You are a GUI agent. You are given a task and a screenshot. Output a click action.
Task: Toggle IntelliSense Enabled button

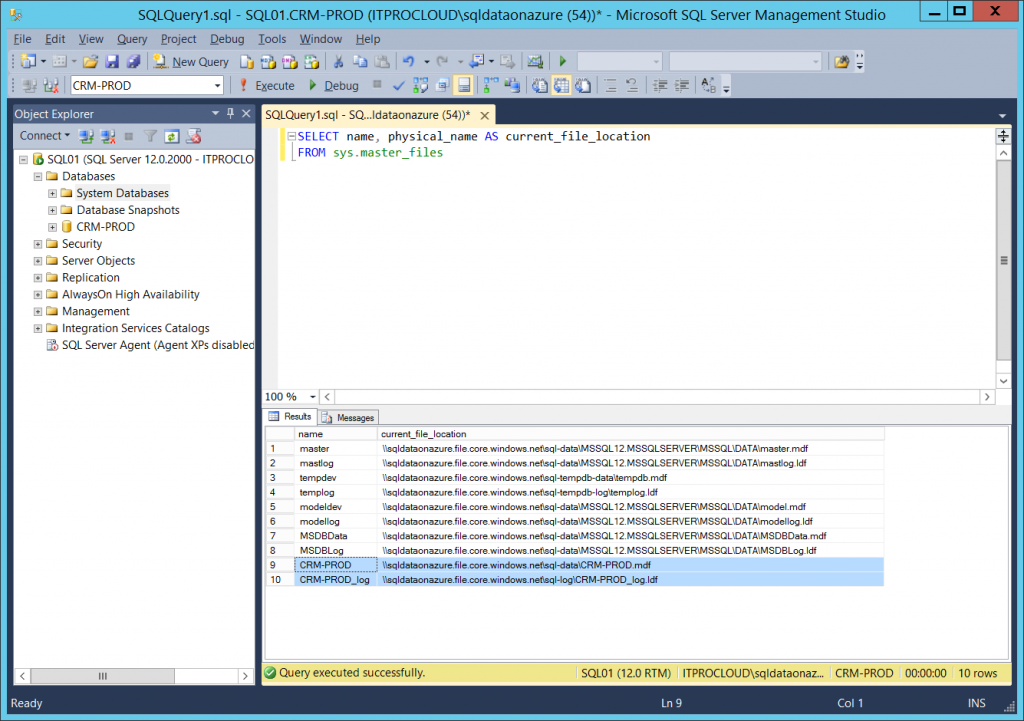[x=464, y=86]
